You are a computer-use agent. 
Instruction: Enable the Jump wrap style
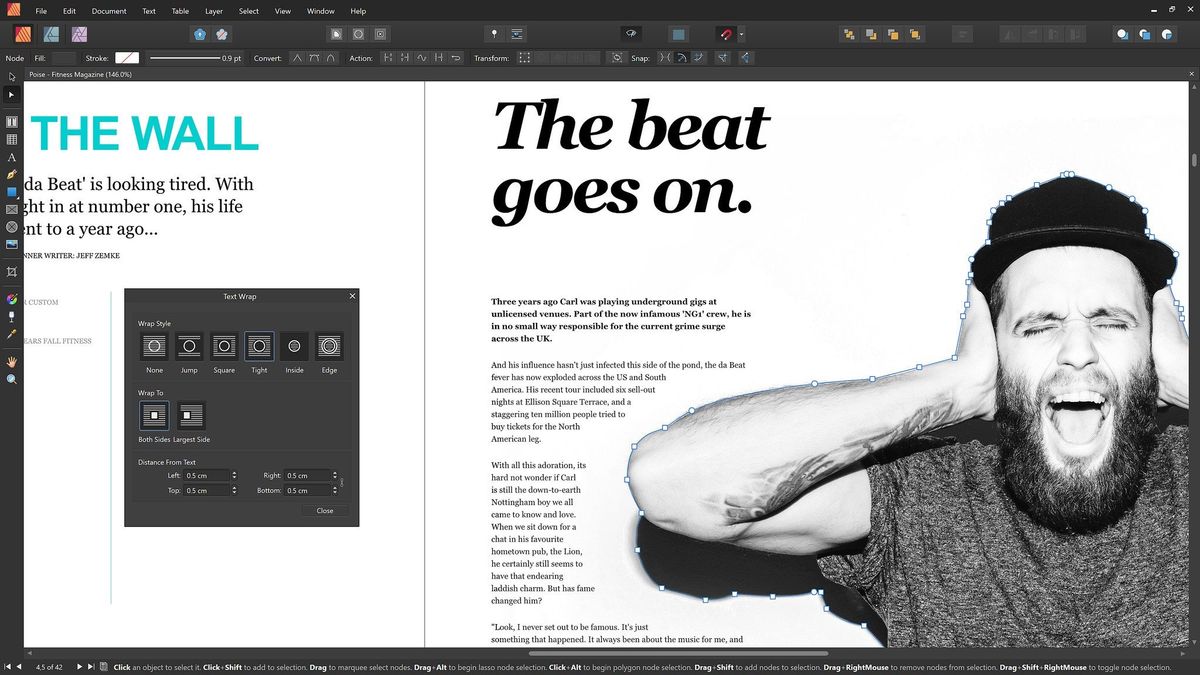click(189, 348)
